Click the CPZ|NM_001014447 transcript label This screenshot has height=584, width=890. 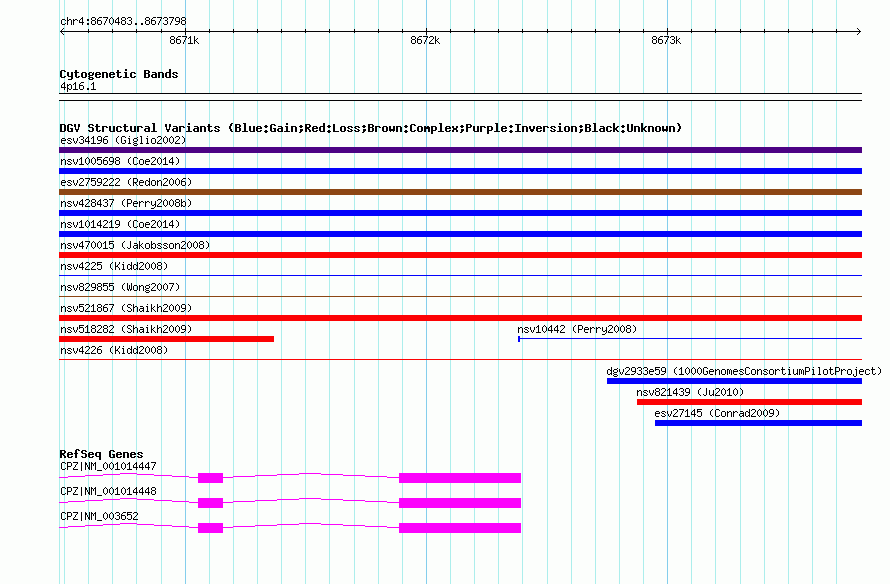pyautogui.click(x=108, y=467)
